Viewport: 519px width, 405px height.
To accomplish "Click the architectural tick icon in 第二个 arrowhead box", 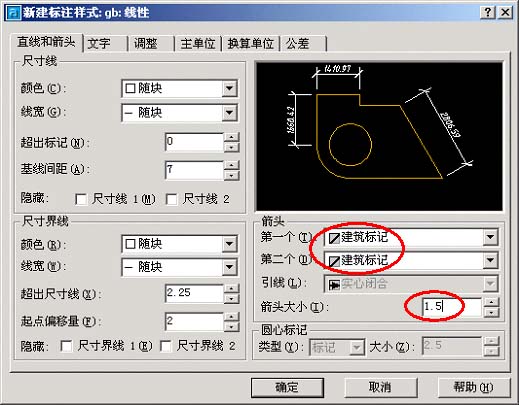I will (334, 261).
